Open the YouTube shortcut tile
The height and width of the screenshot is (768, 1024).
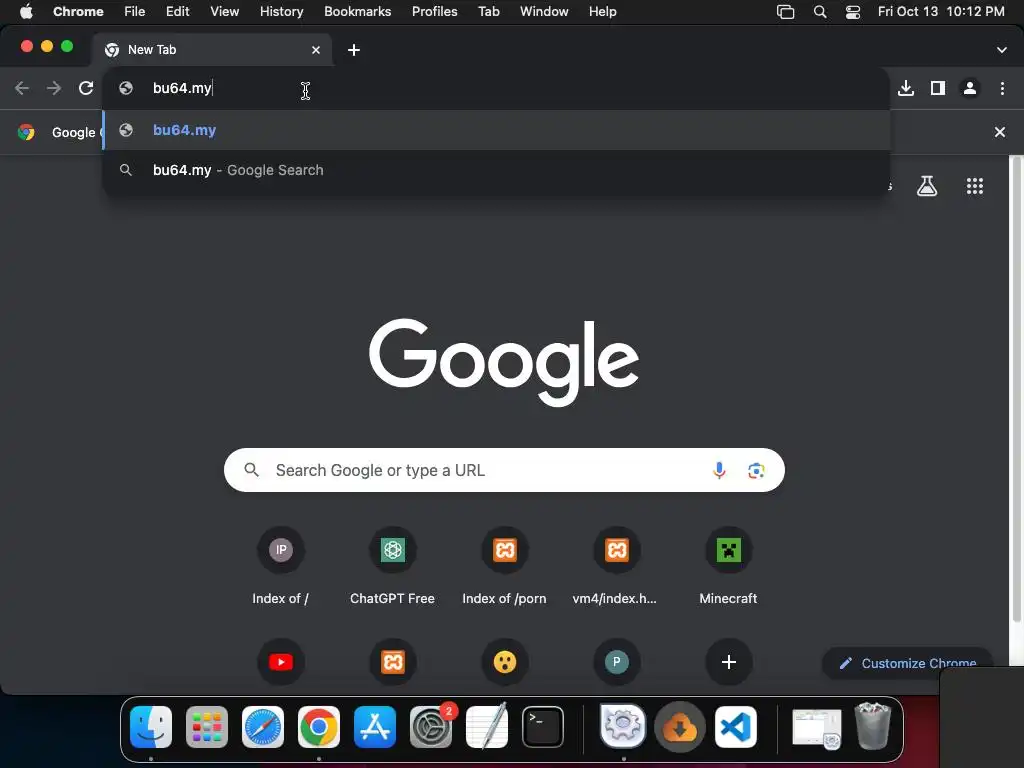[x=281, y=662]
